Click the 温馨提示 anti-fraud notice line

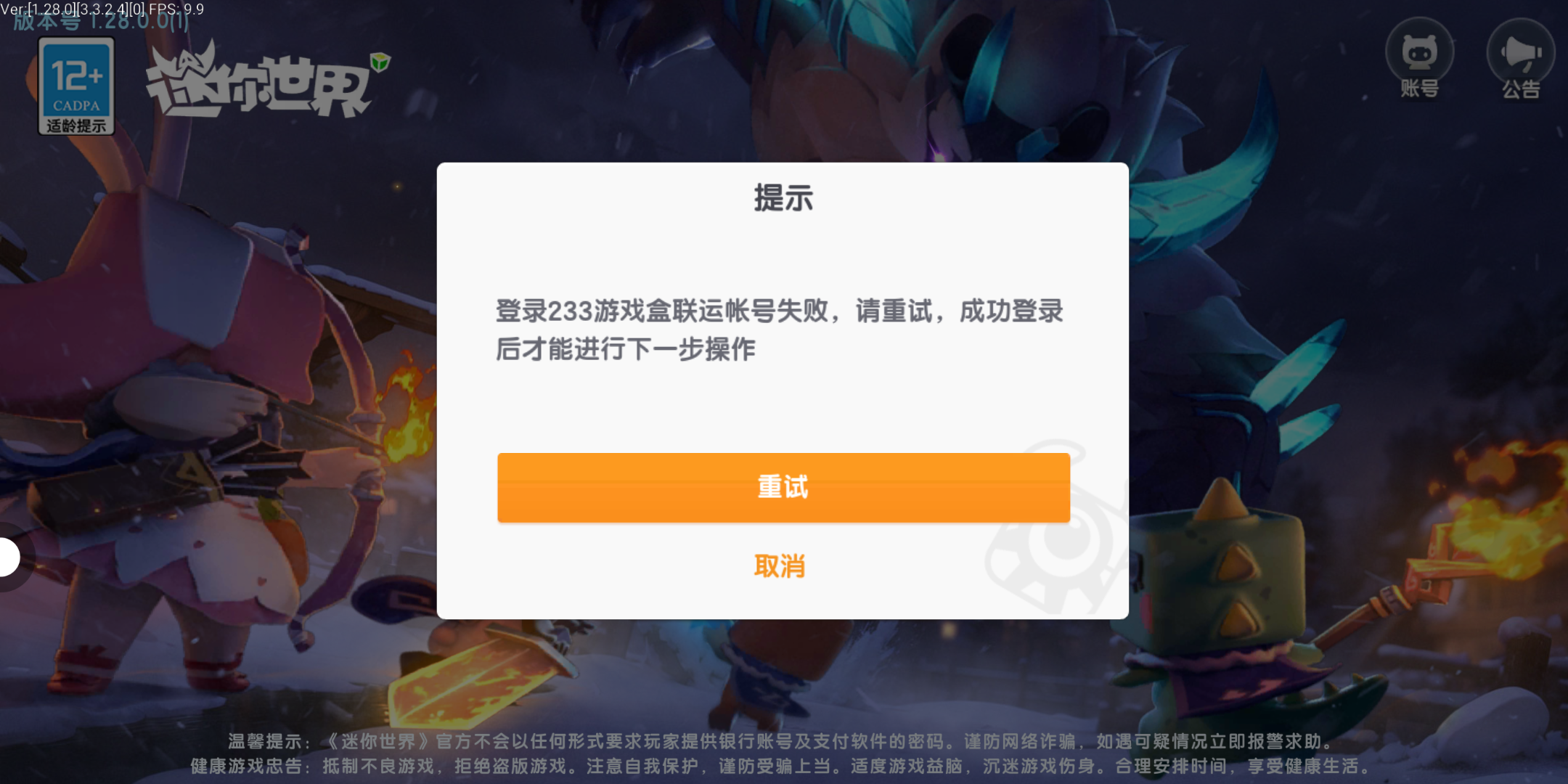click(781, 741)
